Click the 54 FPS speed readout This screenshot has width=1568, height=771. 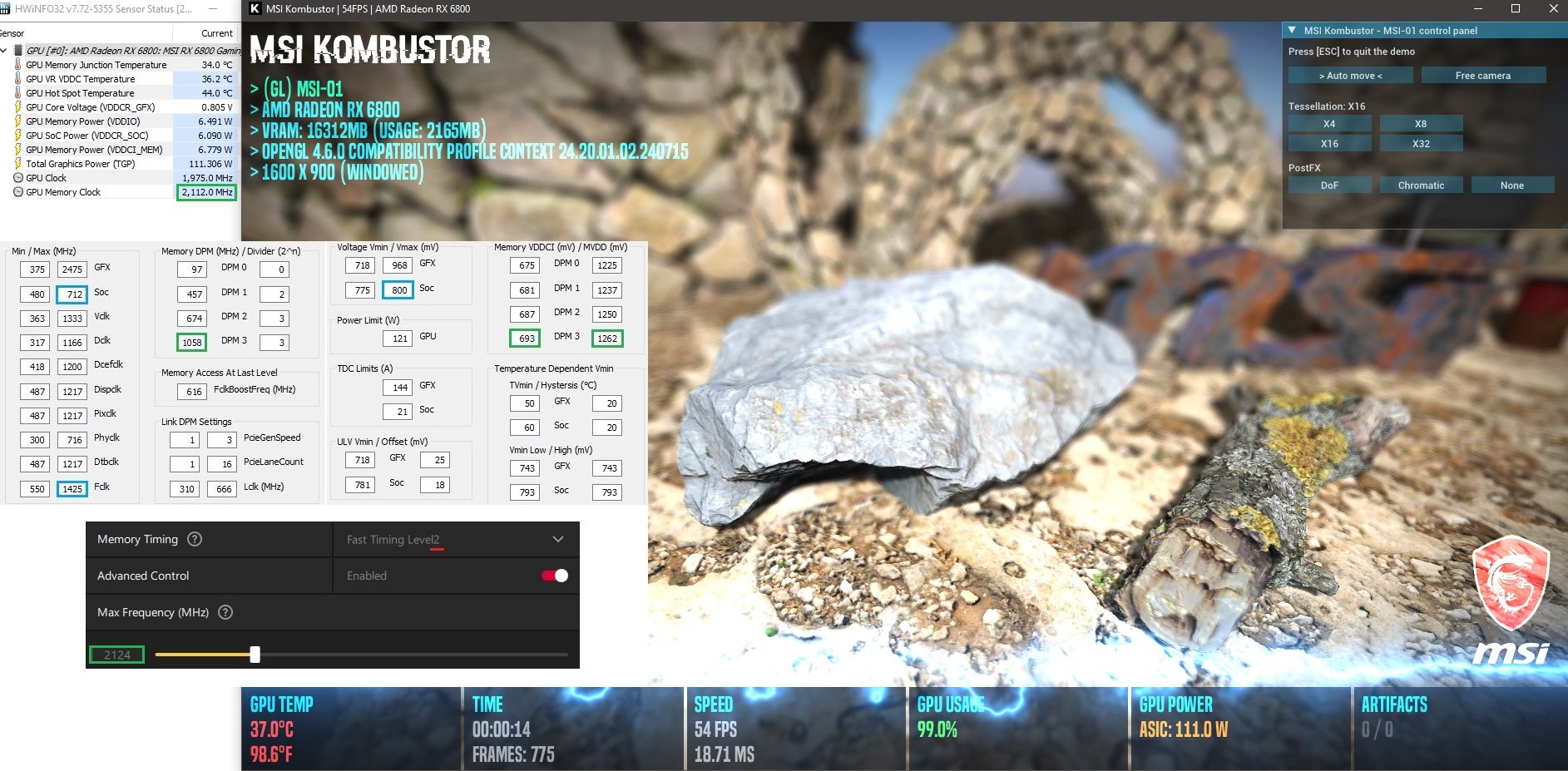pyautogui.click(x=715, y=730)
